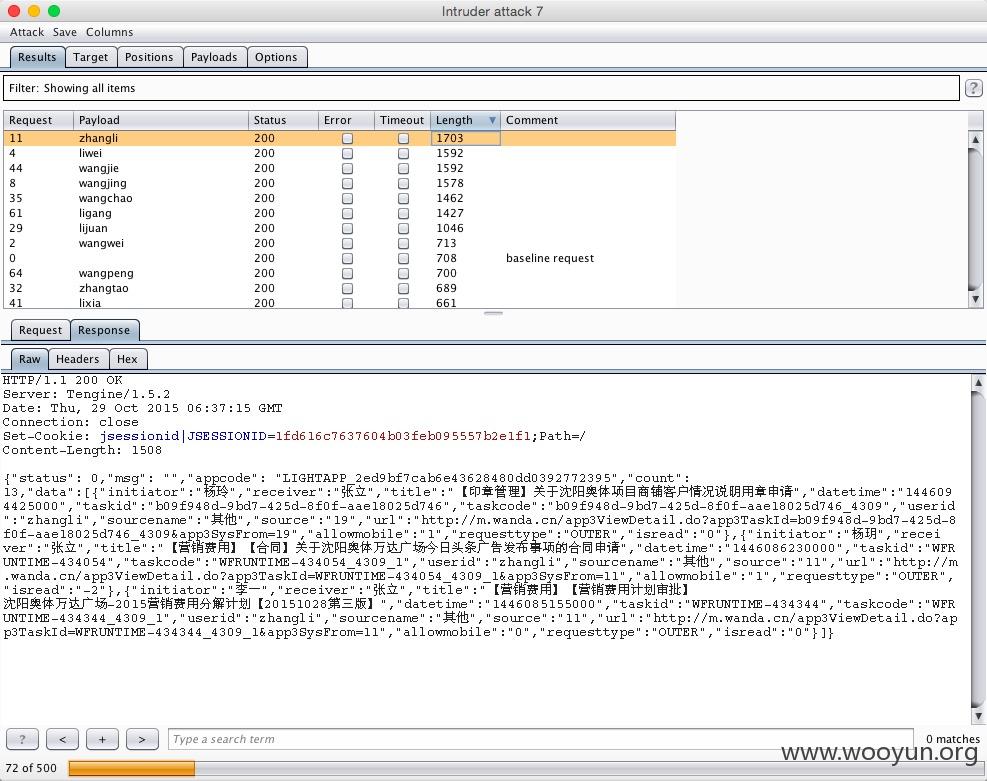987x781 pixels.
Task: Click response pane scroll-down arrow
Action: [978, 716]
